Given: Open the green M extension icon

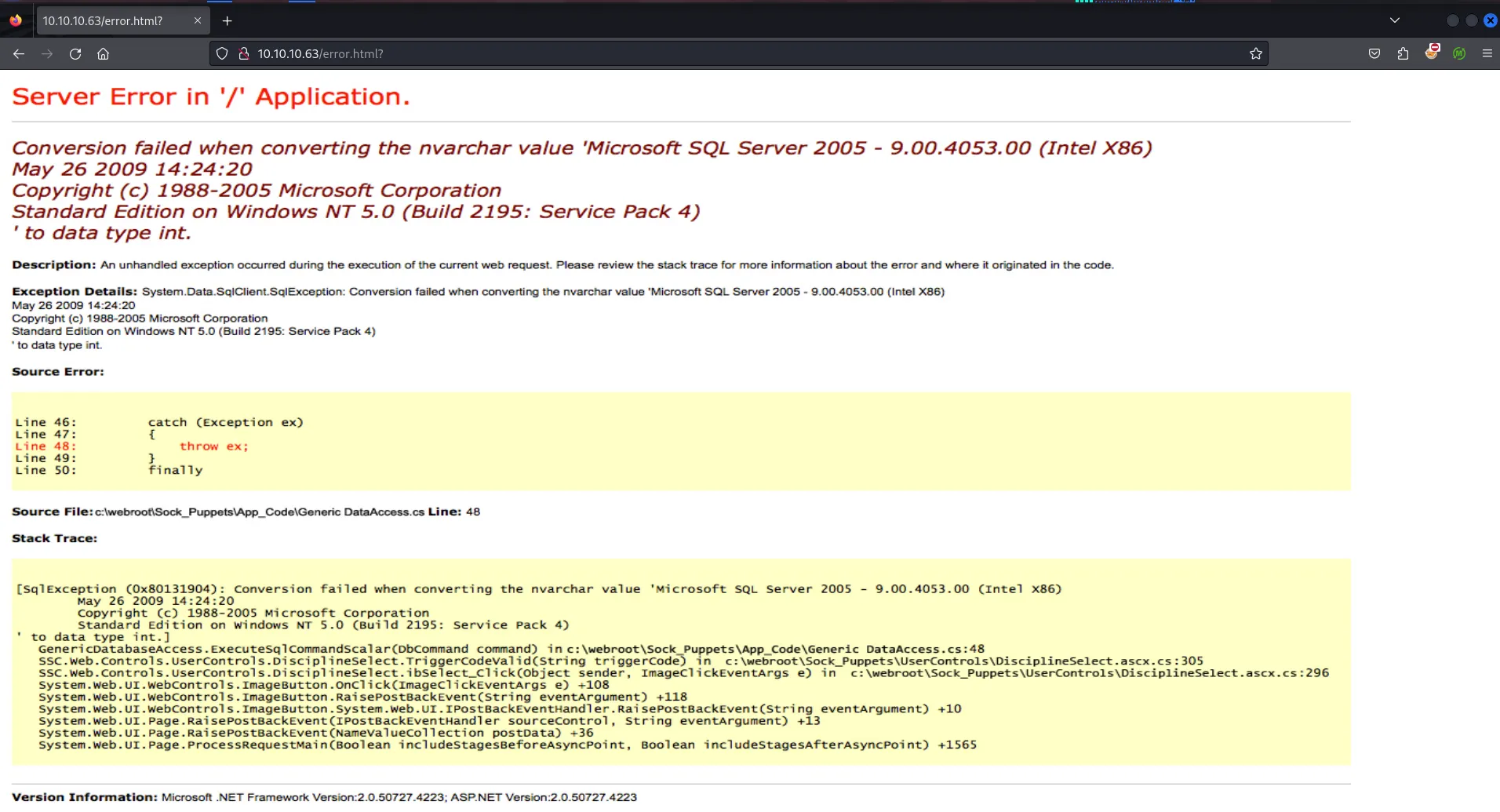Looking at the screenshot, I should (1459, 53).
